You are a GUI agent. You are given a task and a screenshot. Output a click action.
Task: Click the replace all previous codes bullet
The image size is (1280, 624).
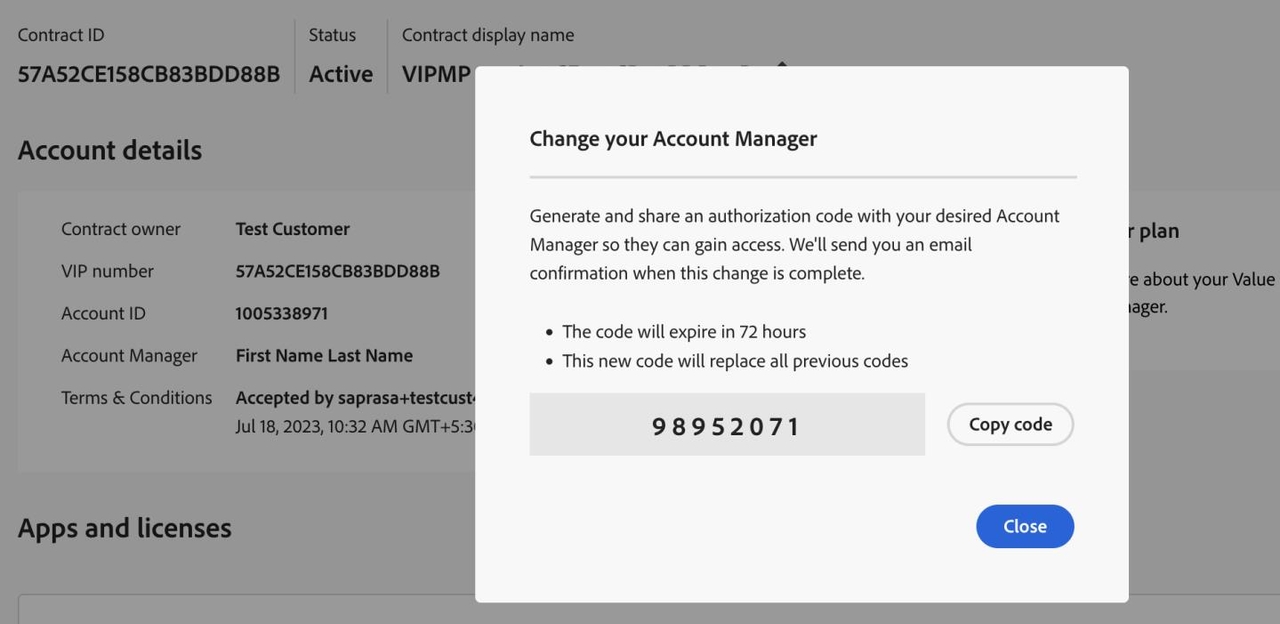click(x=734, y=361)
